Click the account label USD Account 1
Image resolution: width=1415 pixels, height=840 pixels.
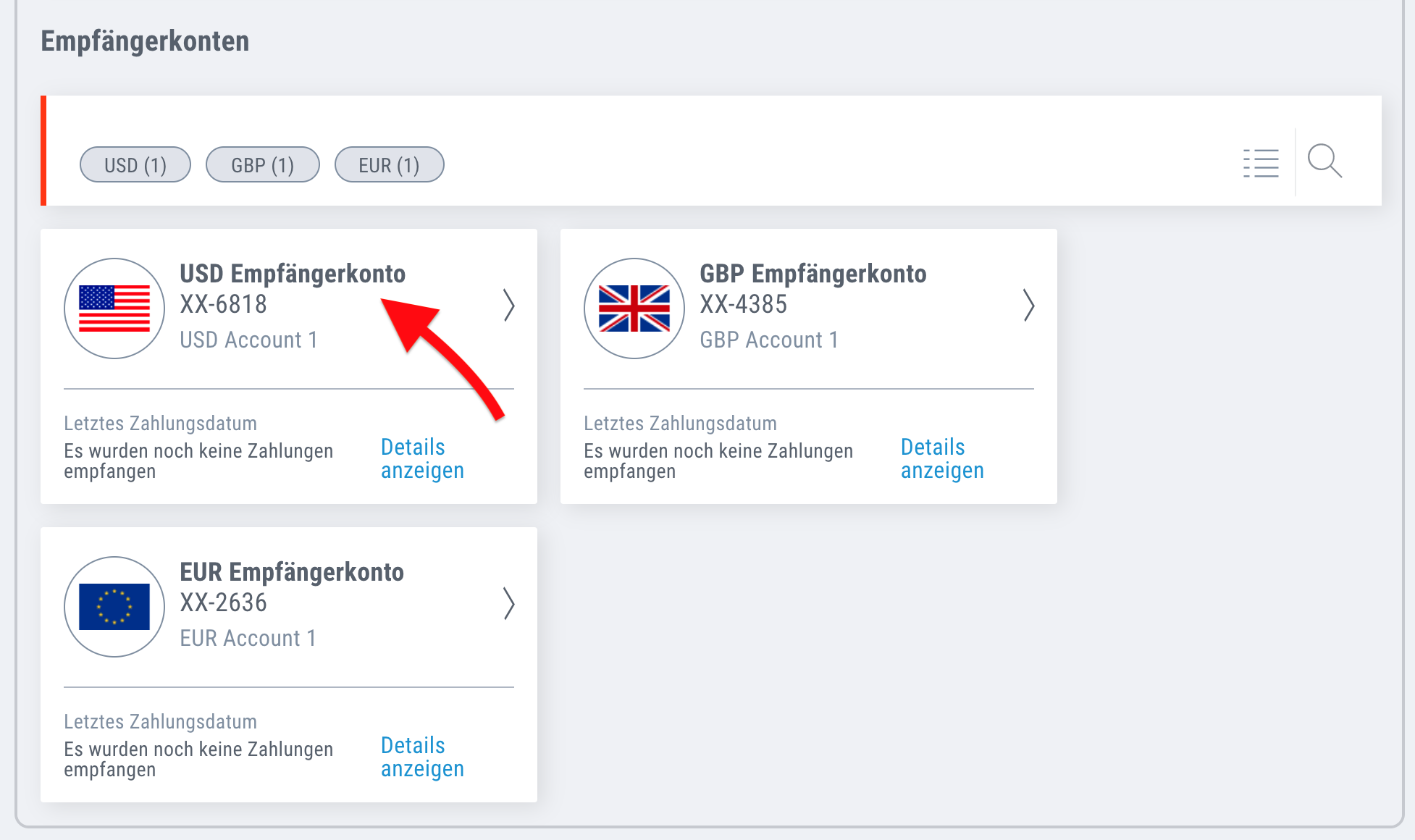[x=248, y=339]
